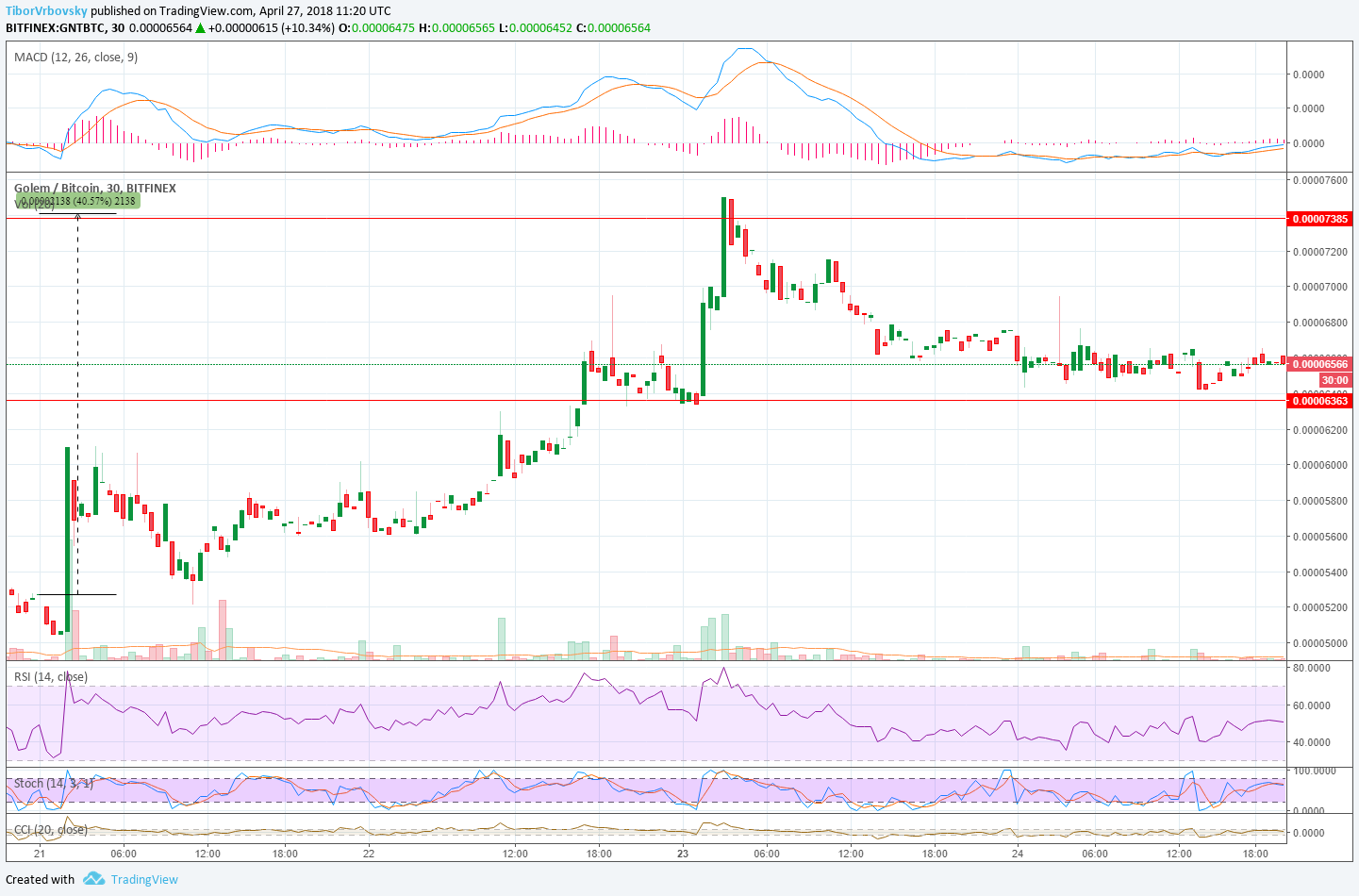Image resolution: width=1359 pixels, height=896 pixels.
Task: Click the 0.00006000 price axis value
Action: click(x=1320, y=465)
